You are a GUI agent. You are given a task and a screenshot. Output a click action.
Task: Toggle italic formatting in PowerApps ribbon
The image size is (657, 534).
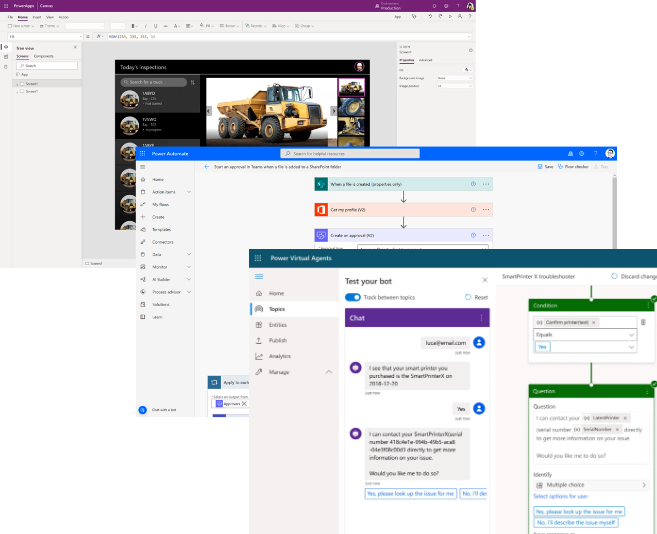point(146,26)
